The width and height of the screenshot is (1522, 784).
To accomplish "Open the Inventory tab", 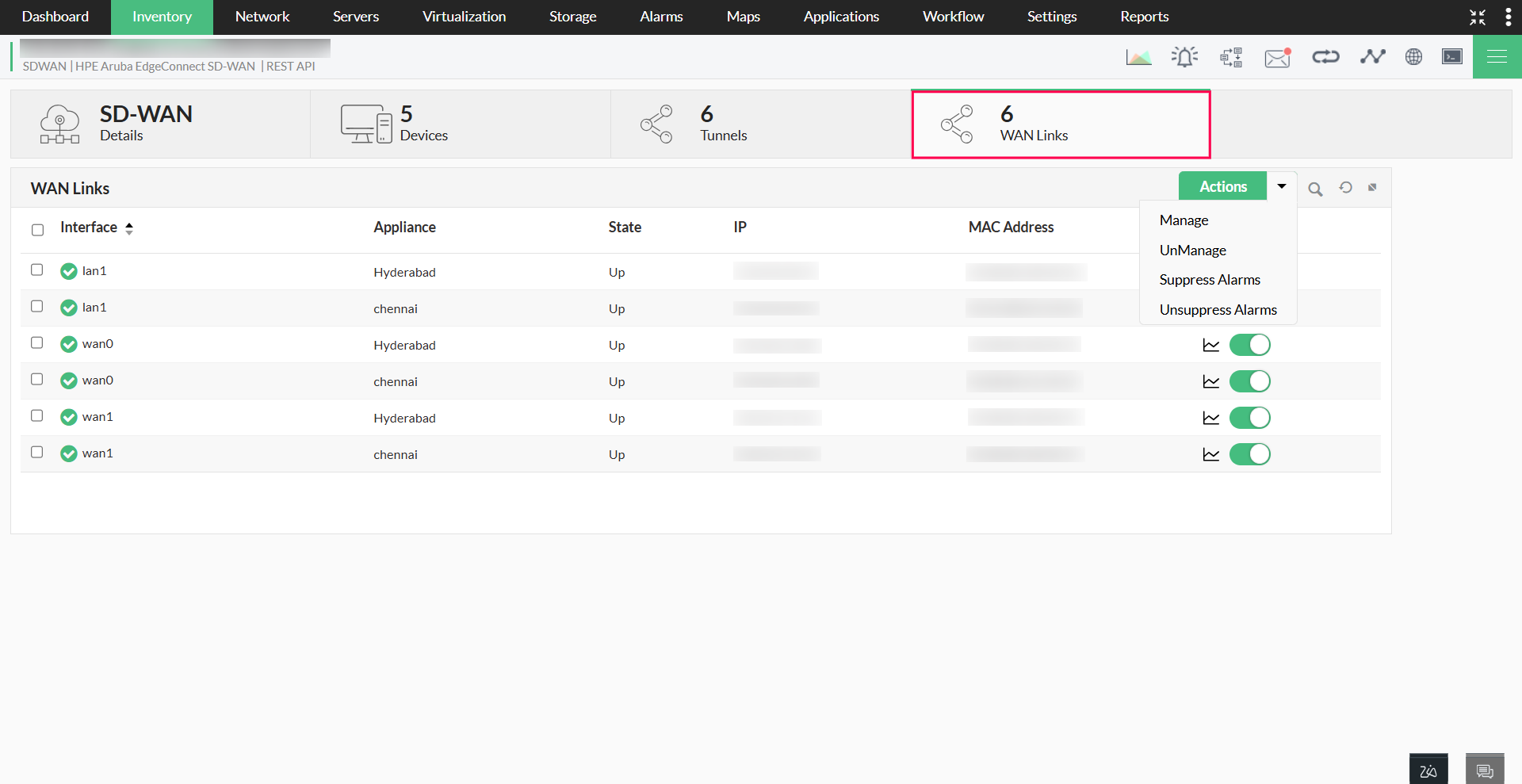I will [x=162, y=17].
